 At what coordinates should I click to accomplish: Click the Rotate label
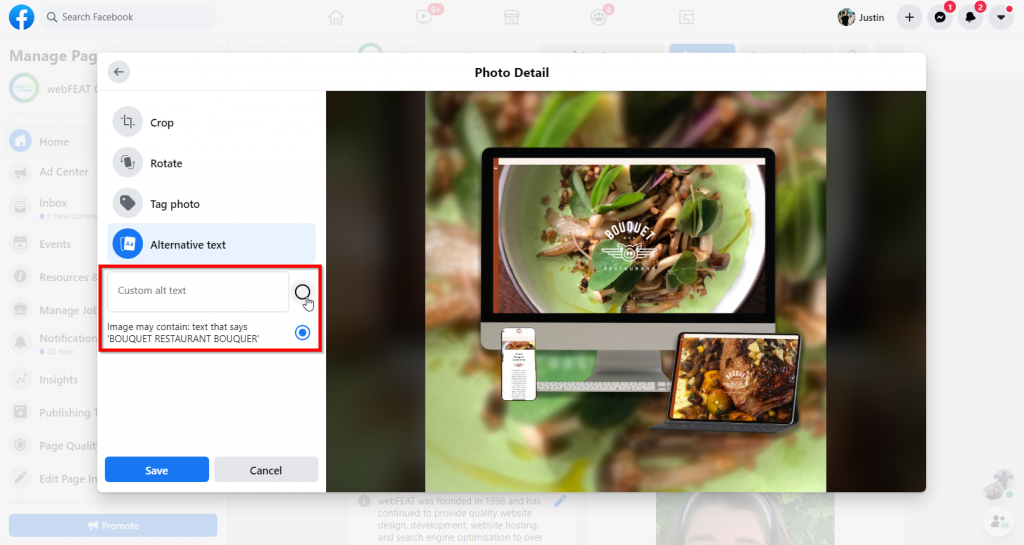click(166, 163)
